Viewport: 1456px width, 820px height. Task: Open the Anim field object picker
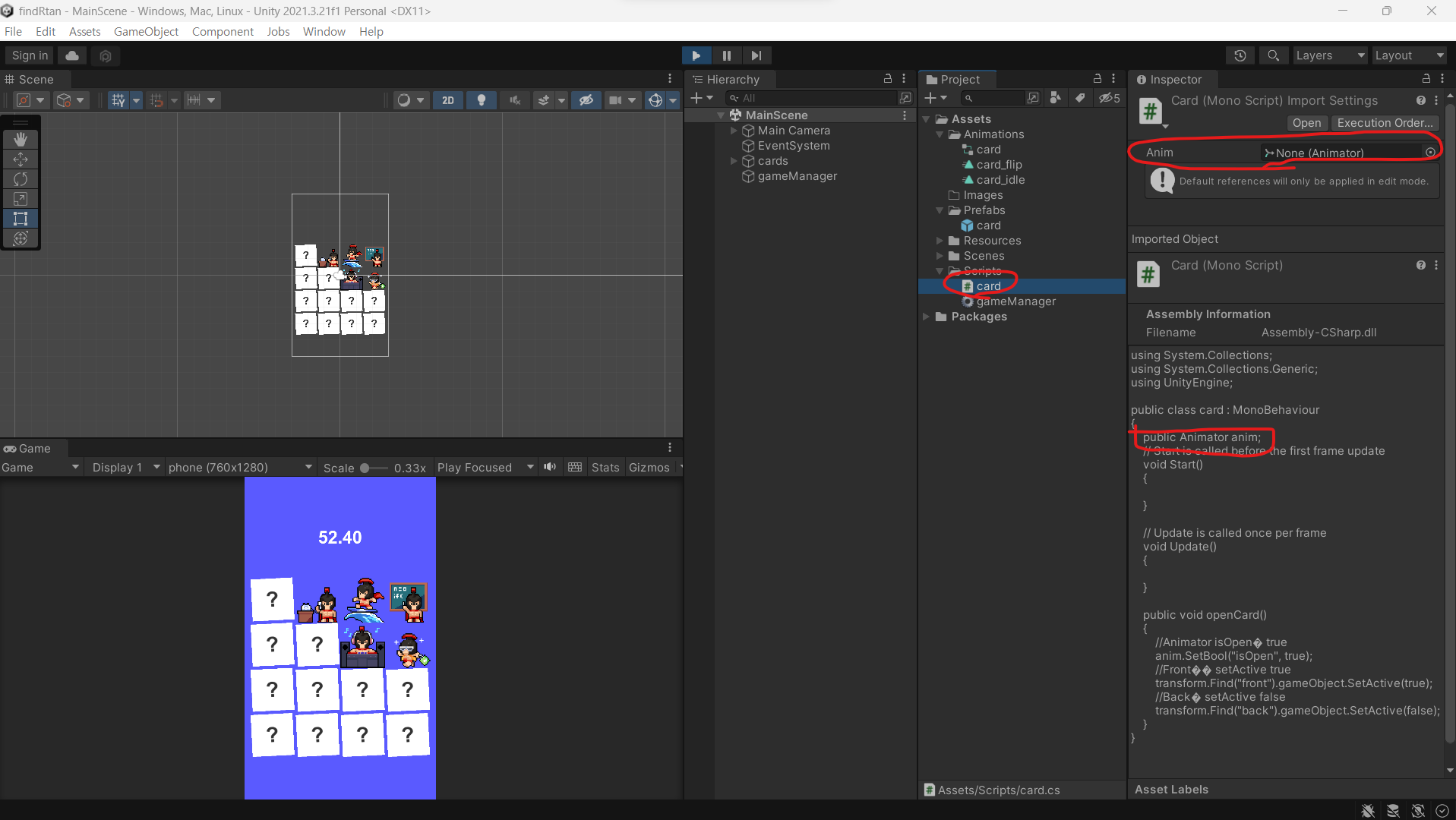tap(1430, 153)
